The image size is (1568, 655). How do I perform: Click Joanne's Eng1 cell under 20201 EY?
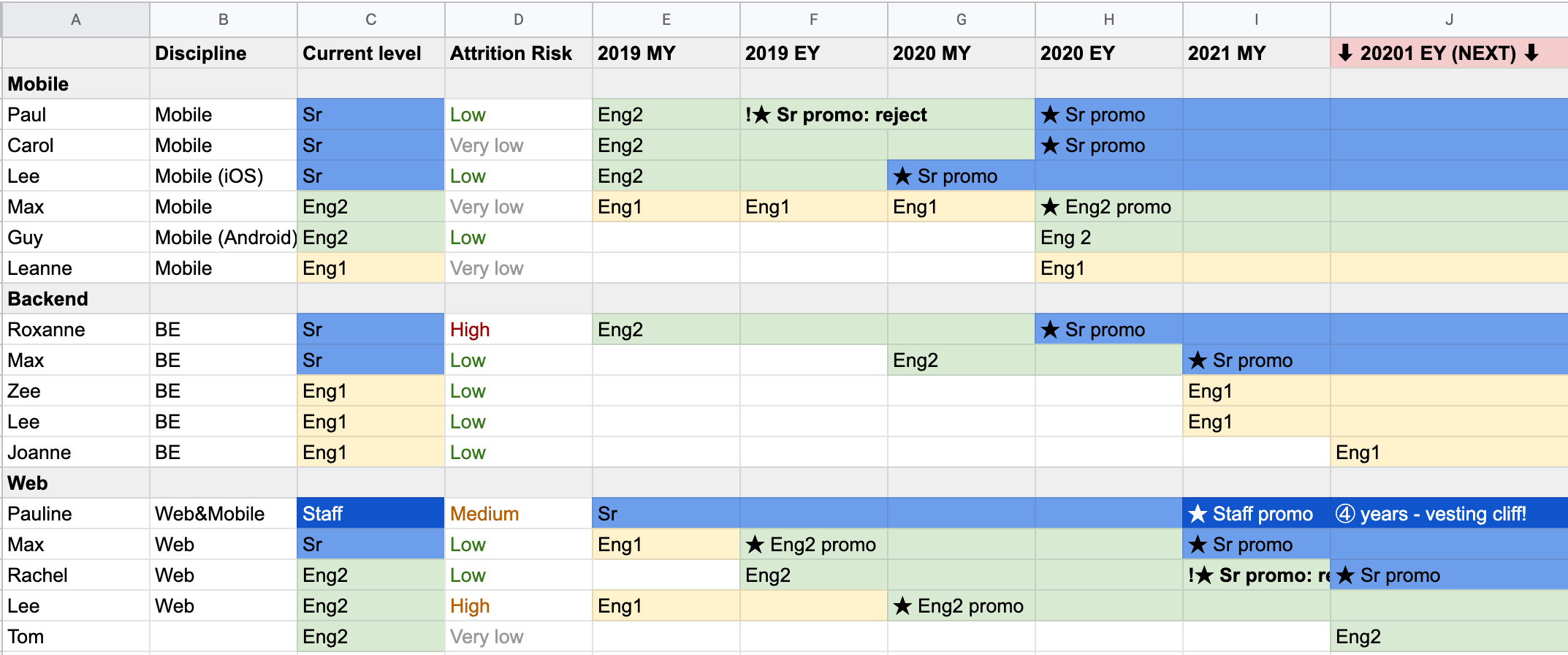pyautogui.click(x=1358, y=452)
